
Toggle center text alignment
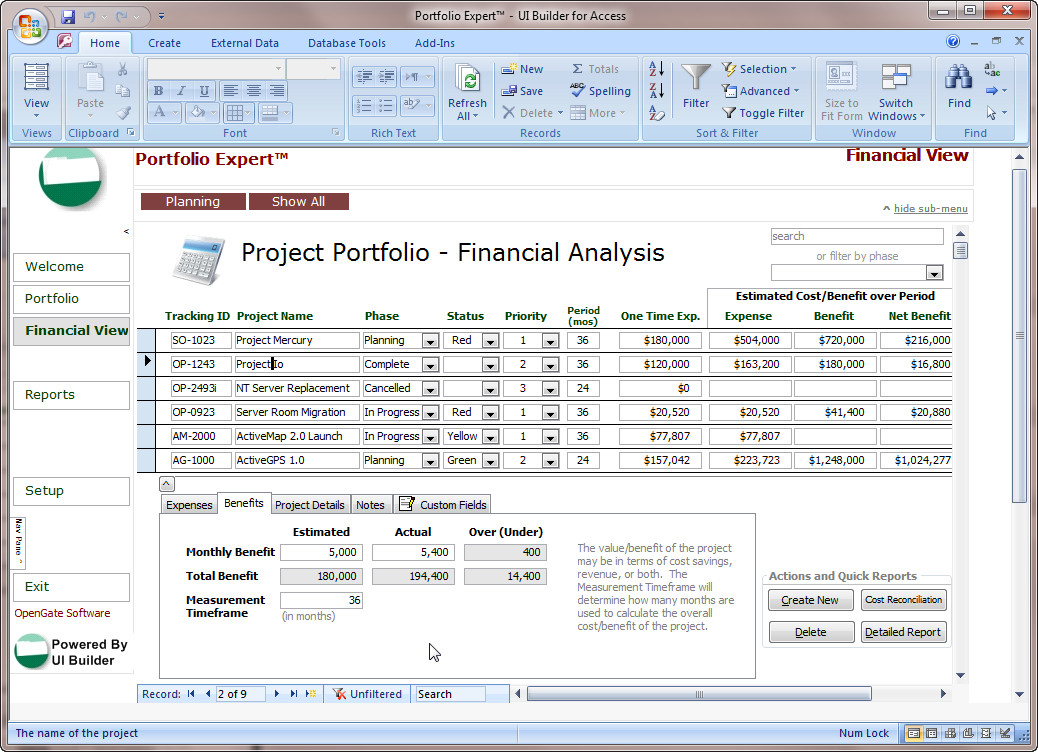[x=254, y=91]
